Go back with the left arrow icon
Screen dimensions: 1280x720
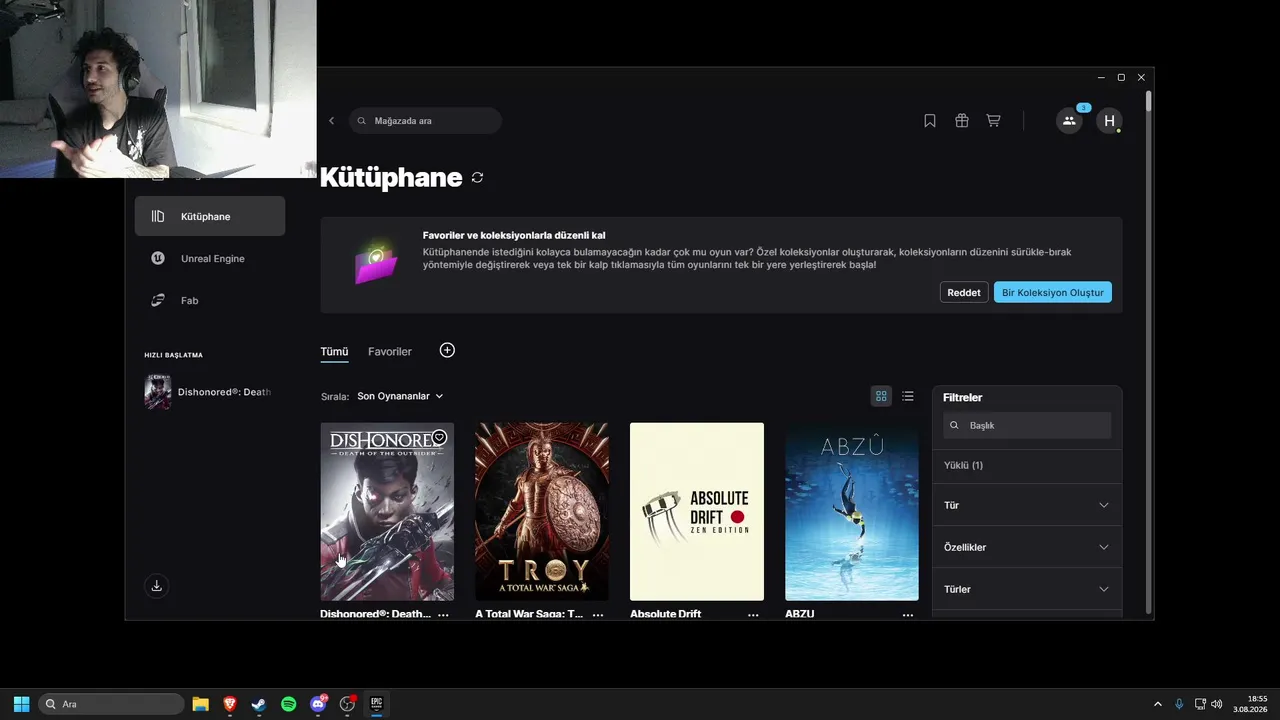click(x=331, y=121)
